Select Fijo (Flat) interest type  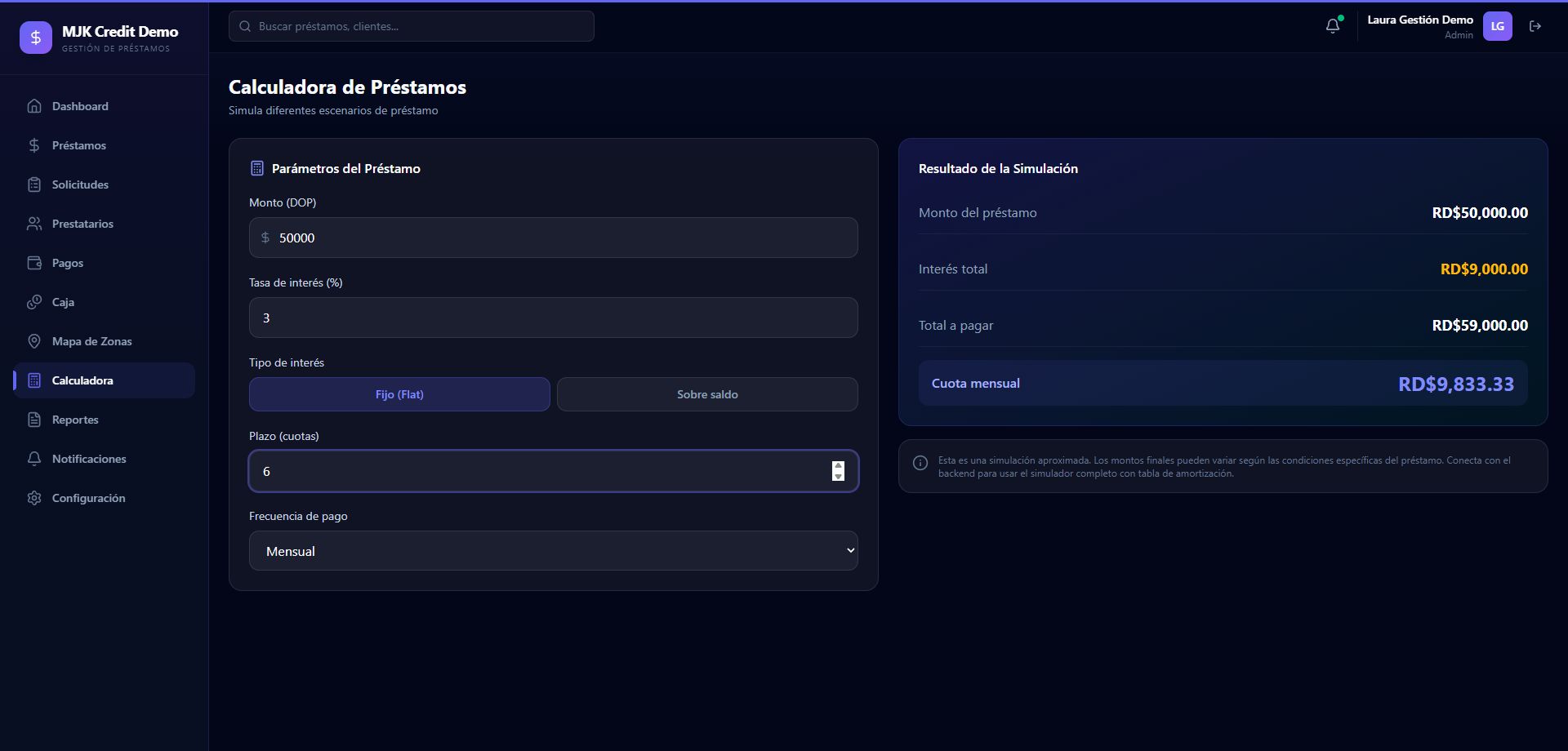tap(399, 394)
